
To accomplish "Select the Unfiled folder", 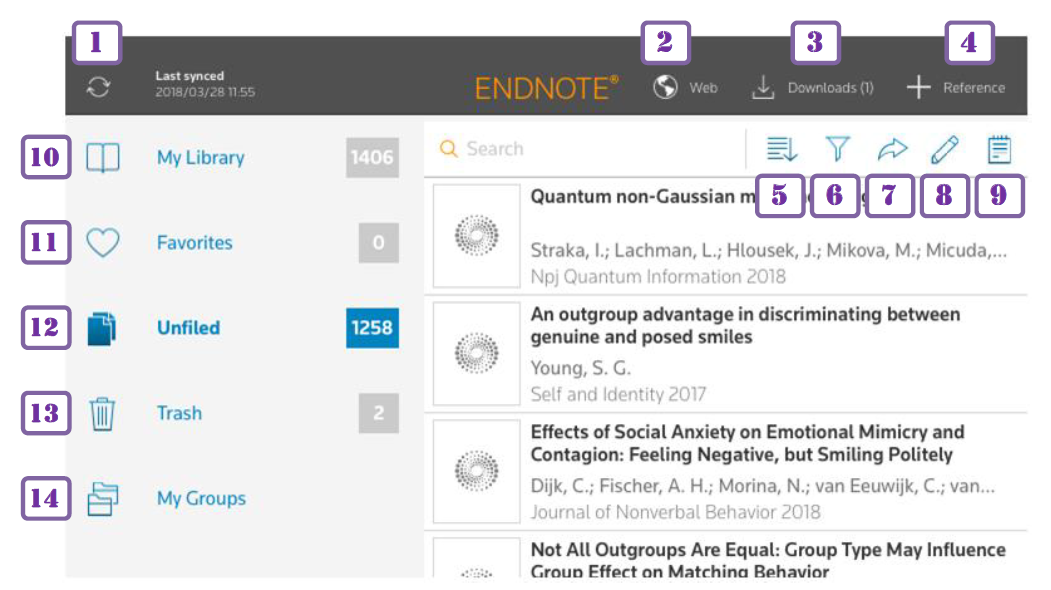I will tap(188, 328).
